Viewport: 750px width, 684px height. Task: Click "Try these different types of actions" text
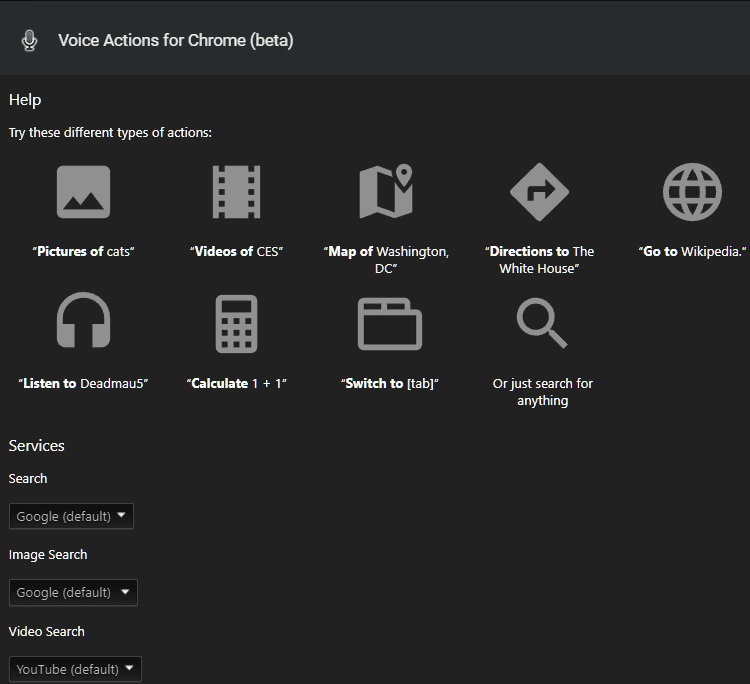(110, 132)
